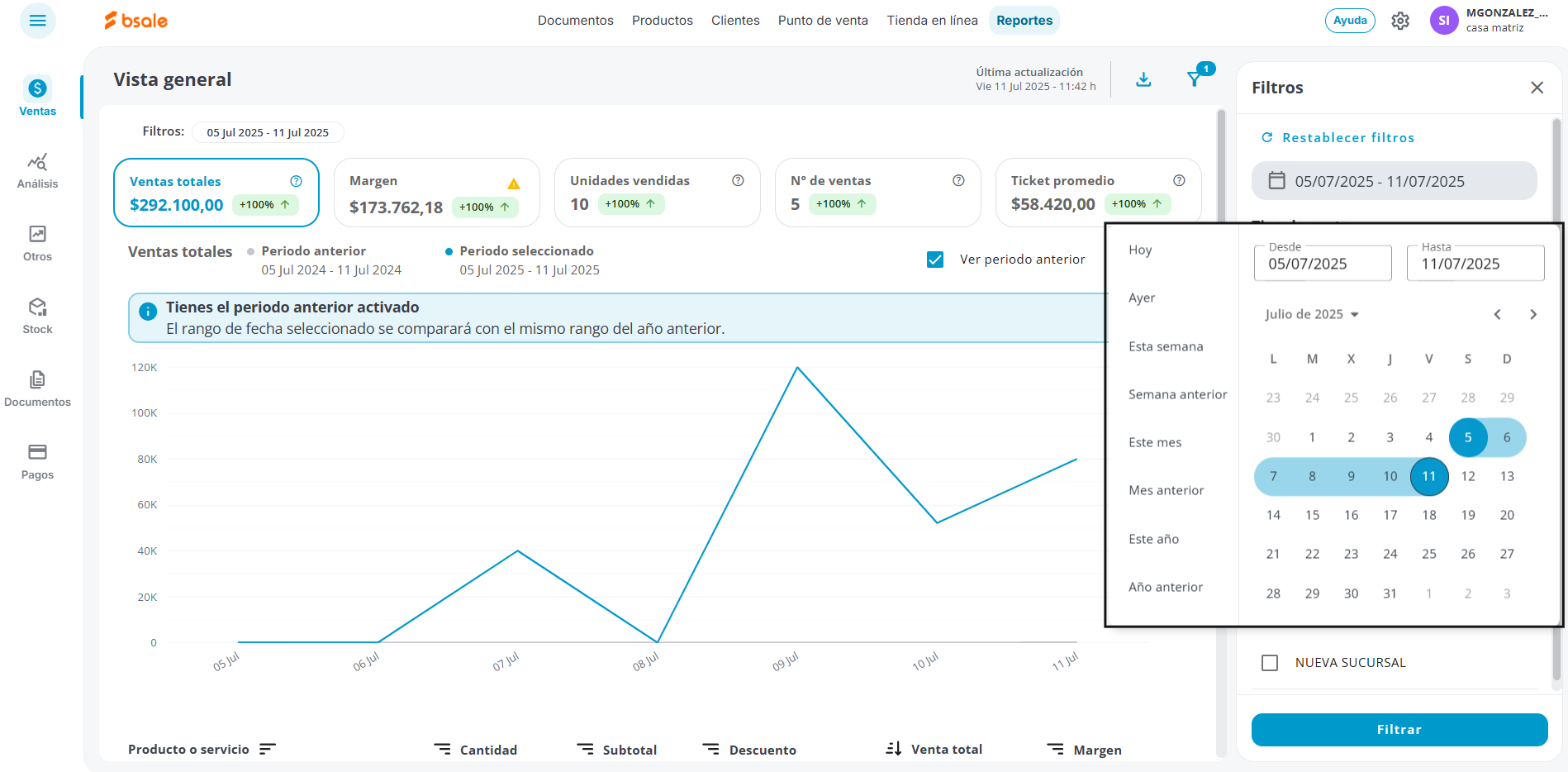This screenshot has height=772, width=1568.
Task: Open Análisis in the sidebar
Action: pos(38,170)
